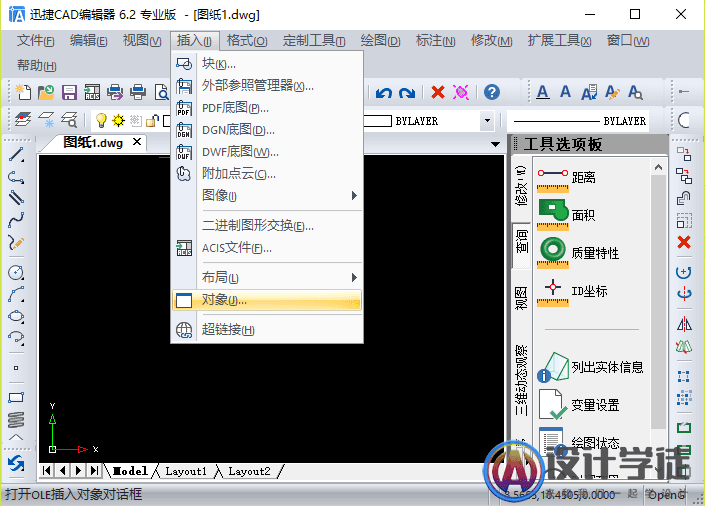Click the Print icon next to preview

point(138,92)
